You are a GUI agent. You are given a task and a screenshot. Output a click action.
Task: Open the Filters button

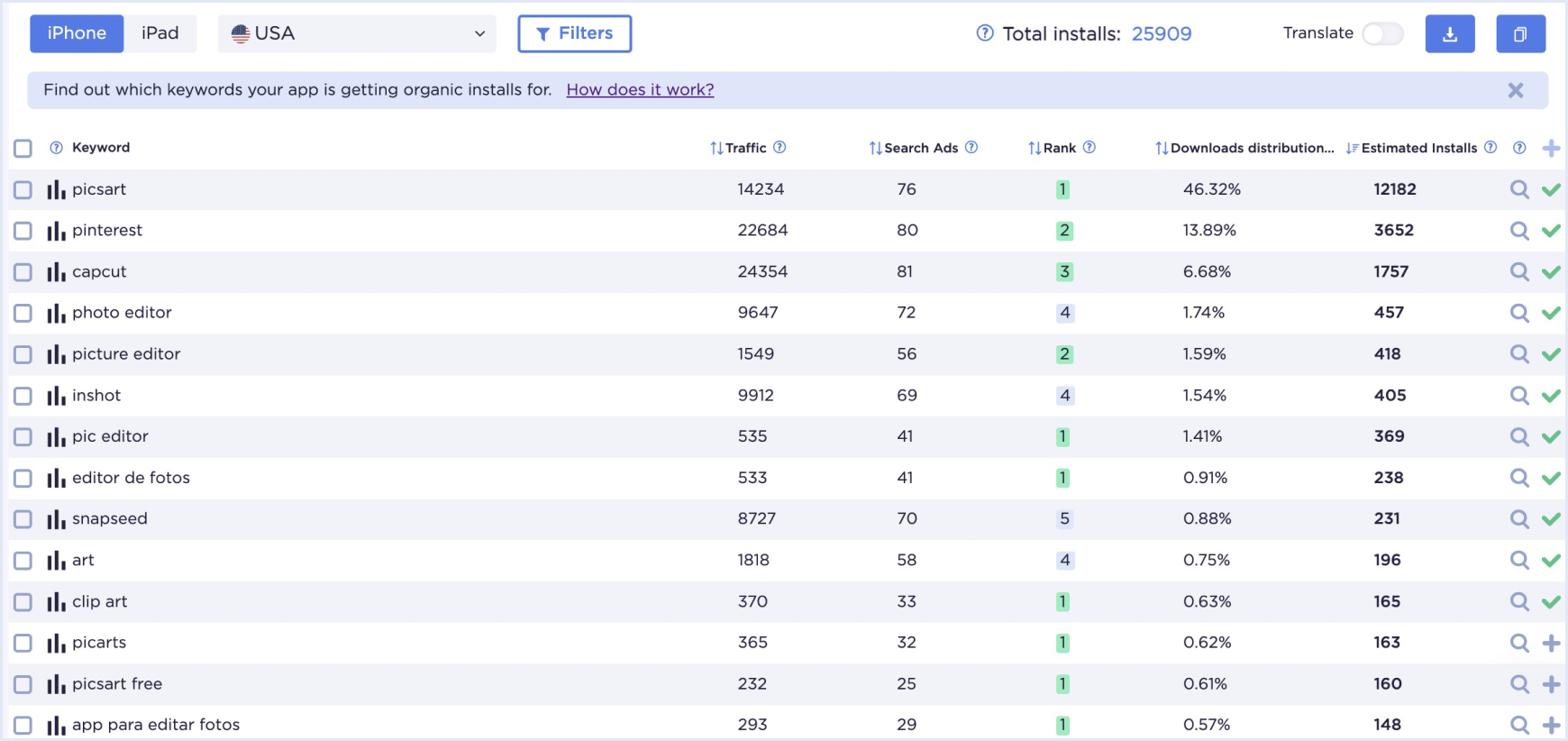574,33
